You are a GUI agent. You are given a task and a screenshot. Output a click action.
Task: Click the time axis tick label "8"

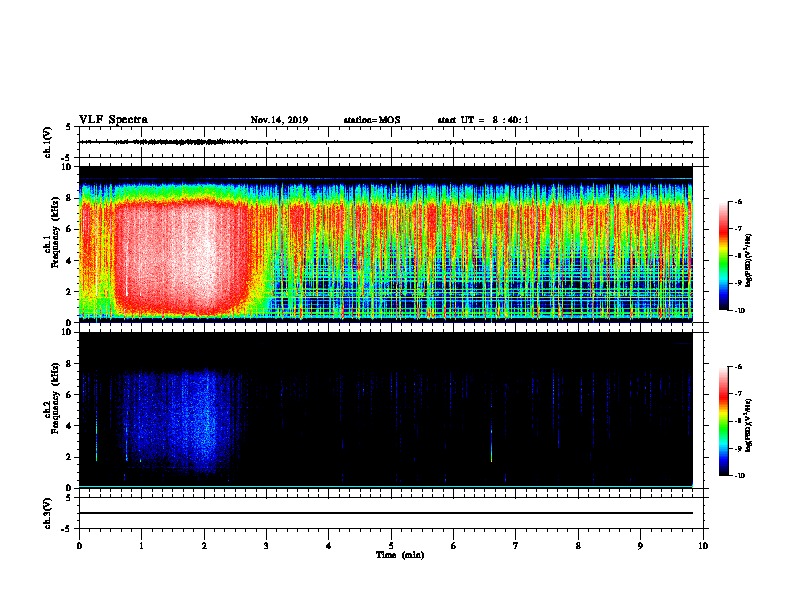pyautogui.click(x=578, y=546)
